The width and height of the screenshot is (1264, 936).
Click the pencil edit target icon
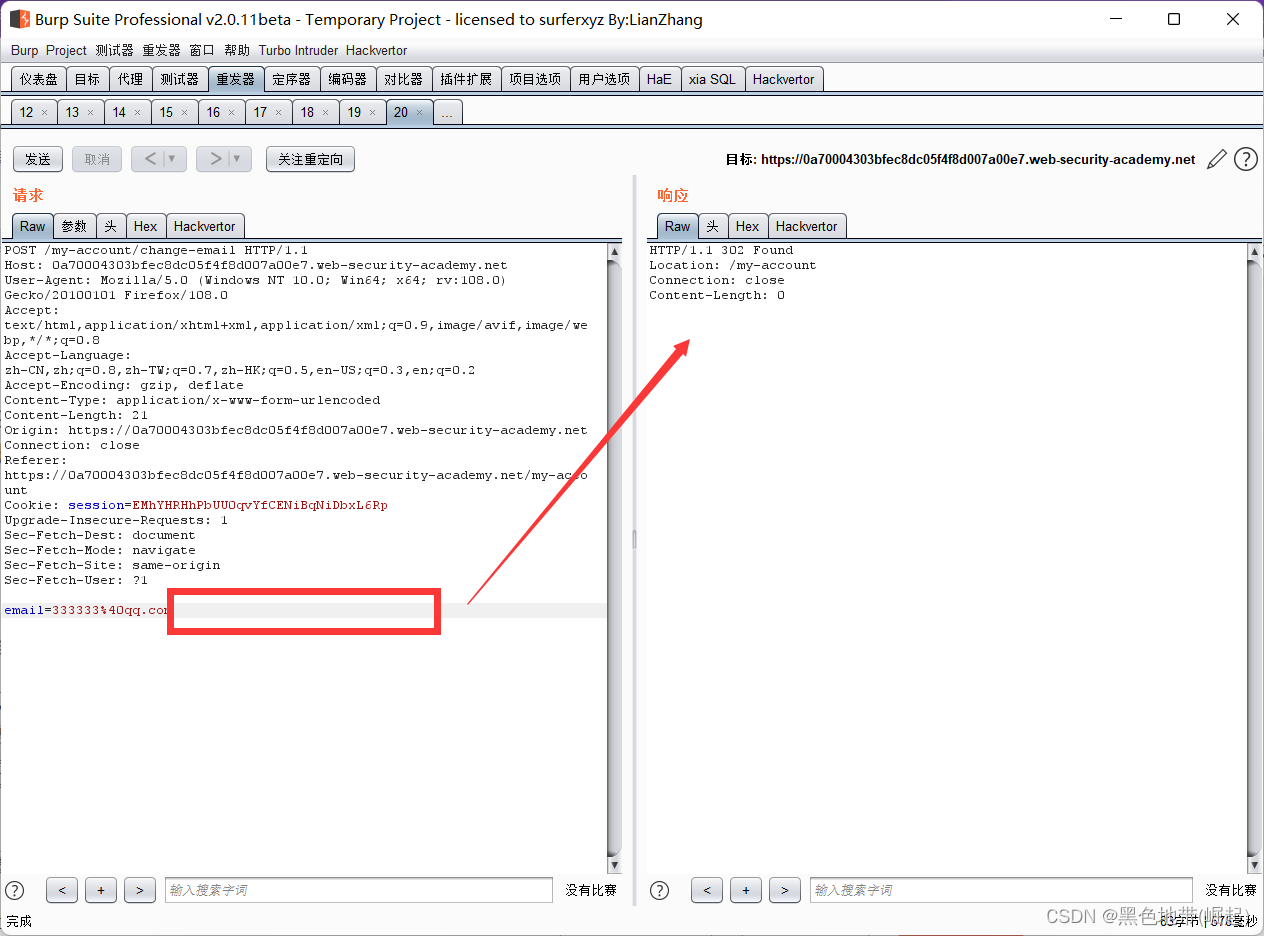tap(1217, 159)
